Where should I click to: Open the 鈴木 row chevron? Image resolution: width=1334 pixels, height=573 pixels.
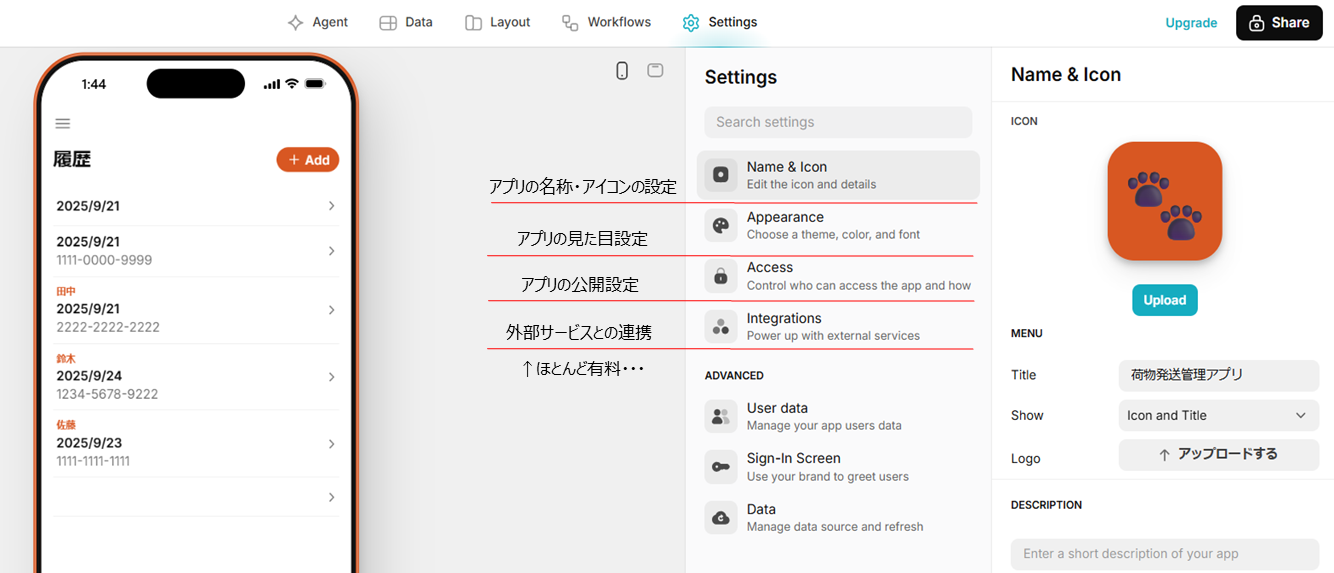(x=331, y=377)
